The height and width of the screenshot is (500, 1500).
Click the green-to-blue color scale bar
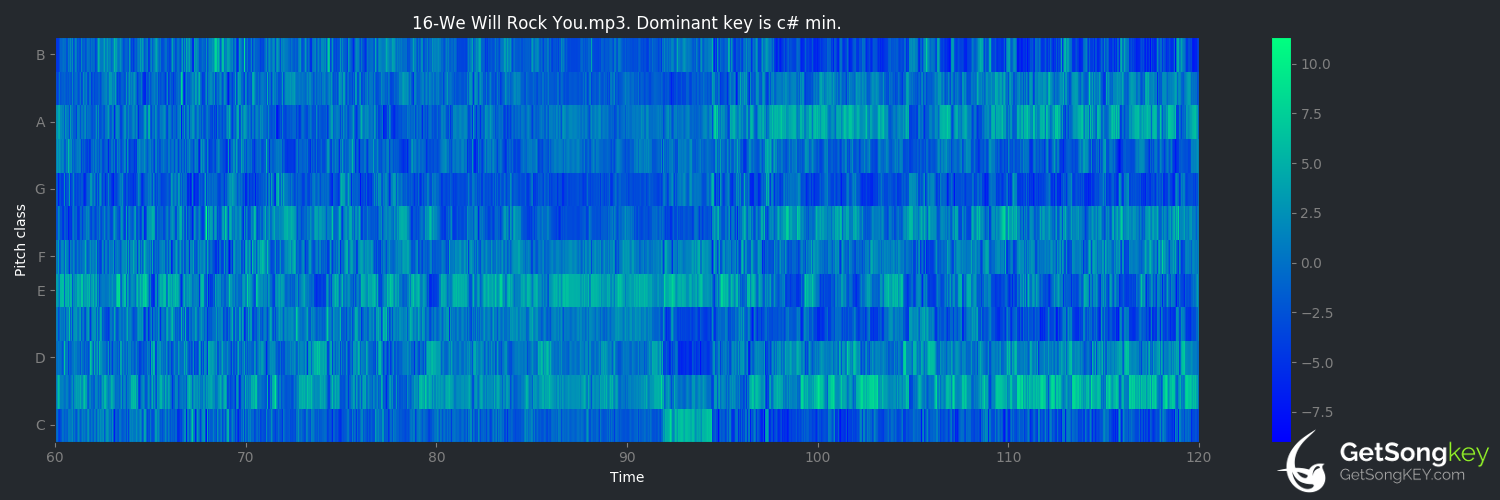pos(1281,240)
